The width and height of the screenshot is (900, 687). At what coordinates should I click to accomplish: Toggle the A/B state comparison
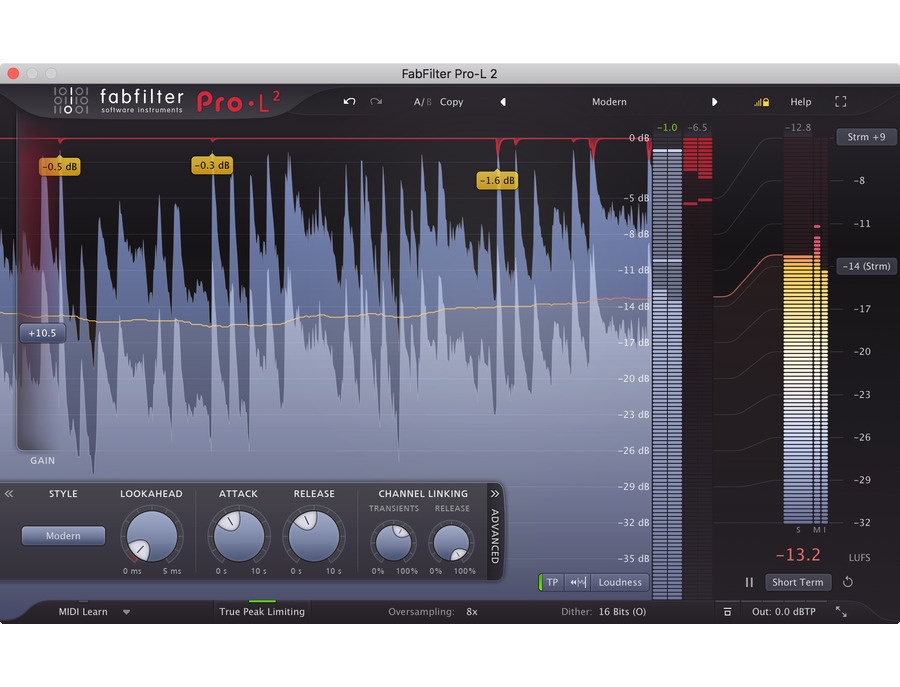tap(422, 102)
